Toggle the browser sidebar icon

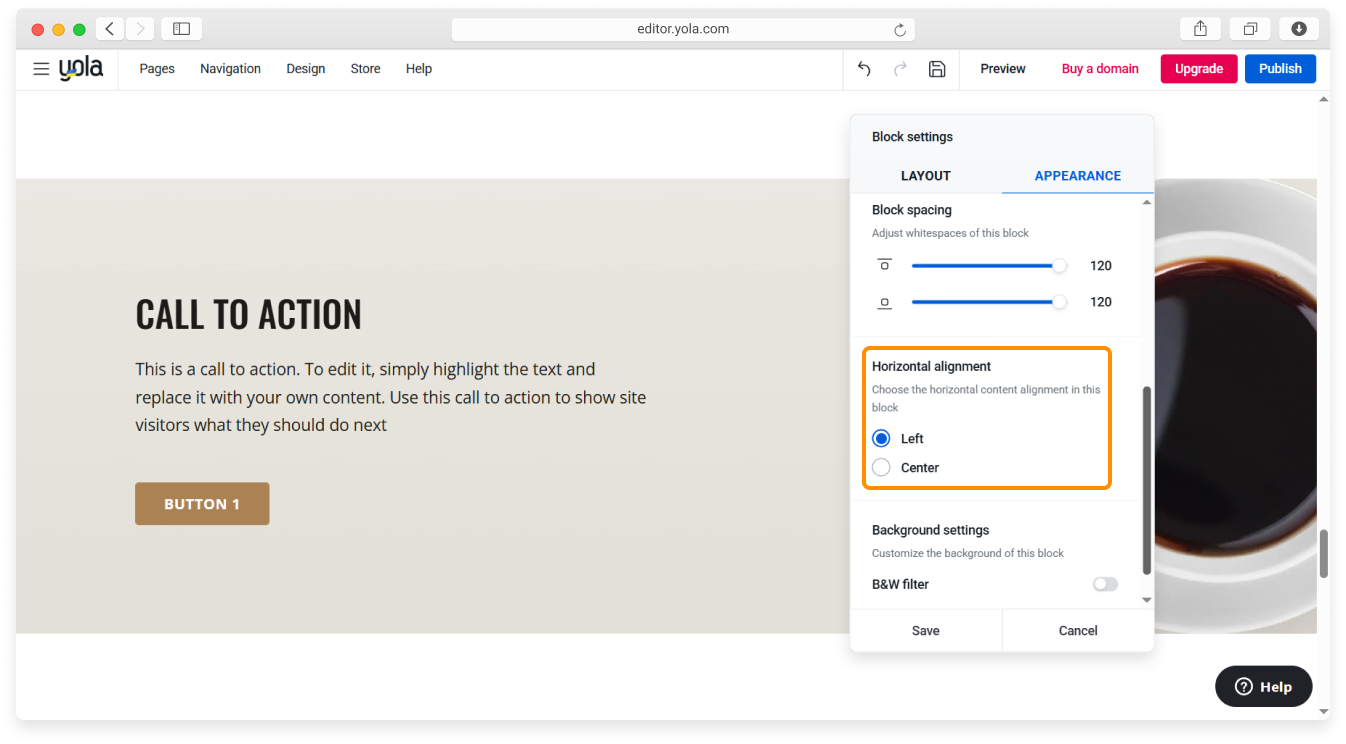coord(181,29)
